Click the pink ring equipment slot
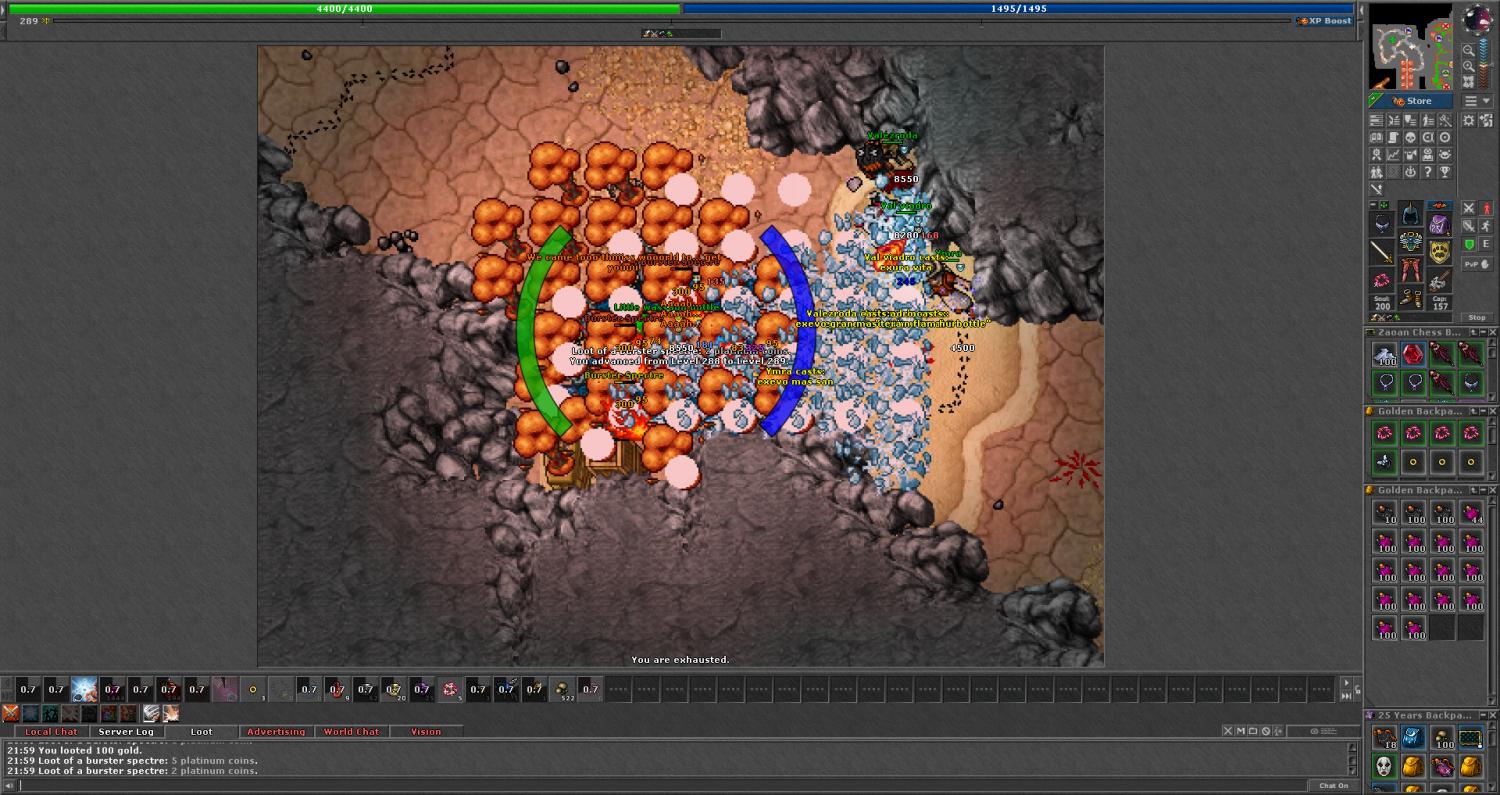The height and width of the screenshot is (795, 1500). (x=1381, y=280)
